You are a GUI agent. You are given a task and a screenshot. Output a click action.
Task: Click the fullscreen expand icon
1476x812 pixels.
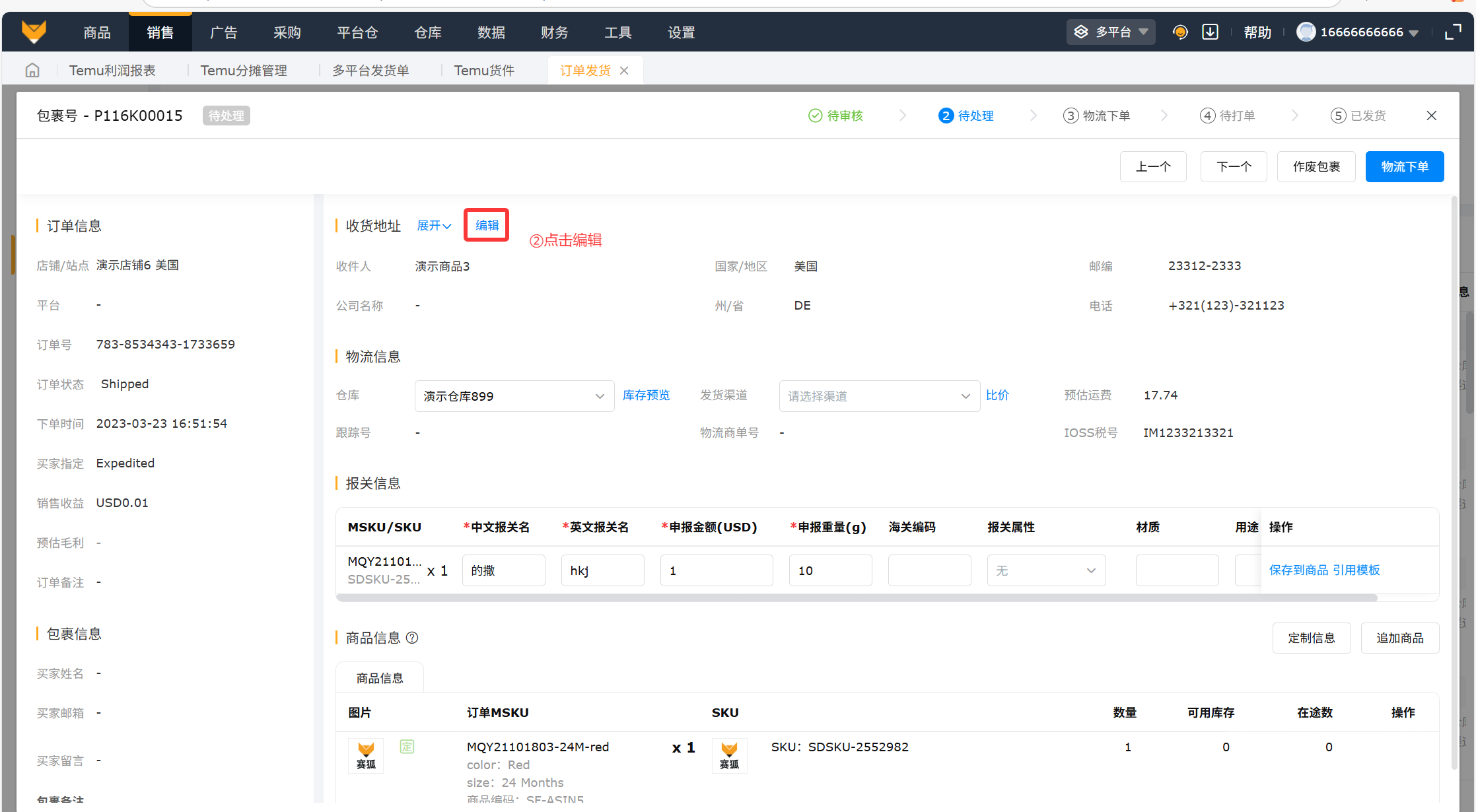pyautogui.click(x=1453, y=32)
